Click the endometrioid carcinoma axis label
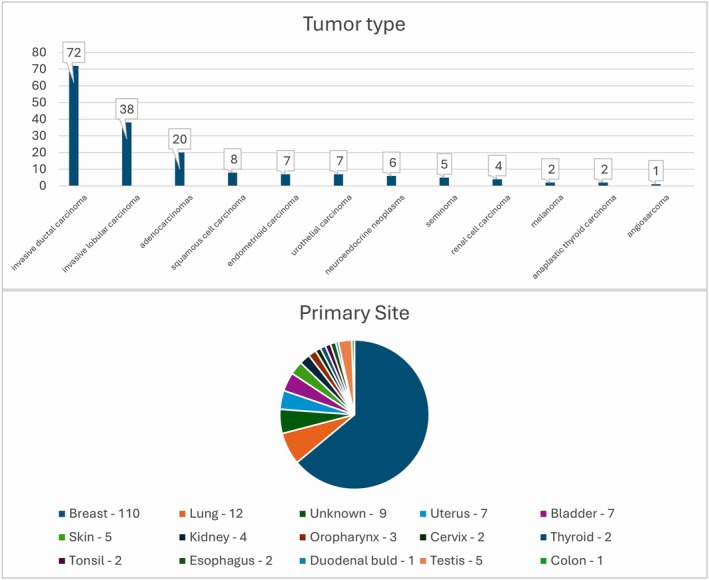Viewport: 709px width, 580px height. (263, 231)
